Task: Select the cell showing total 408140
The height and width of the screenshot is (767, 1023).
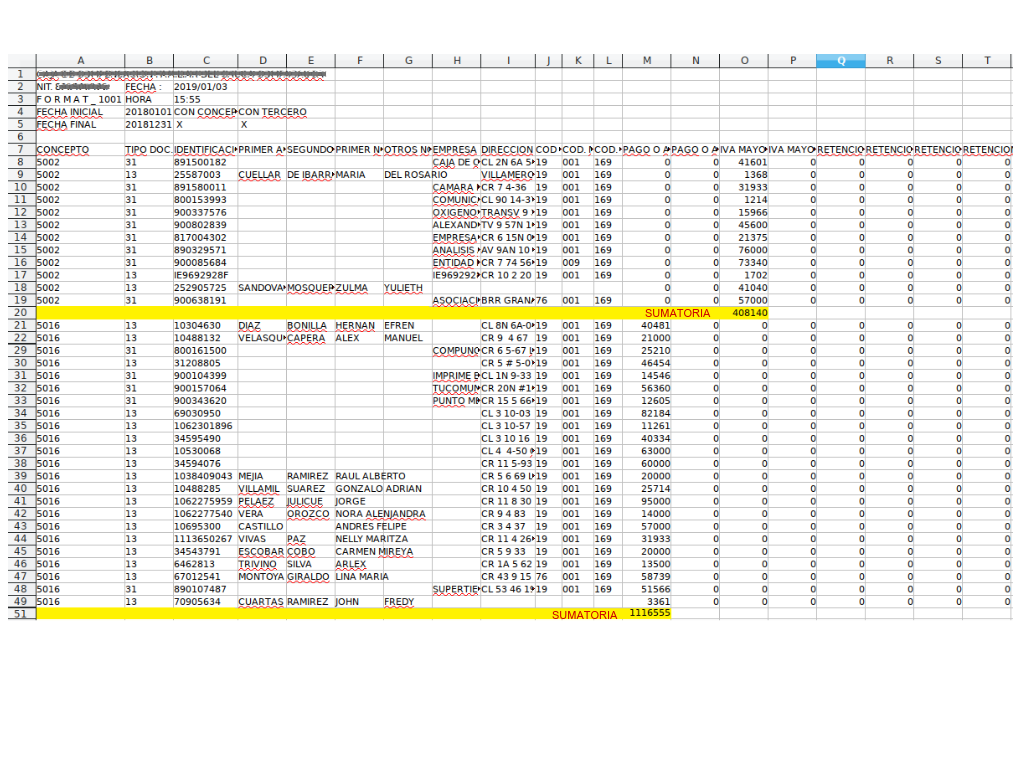Action: [x=744, y=313]
